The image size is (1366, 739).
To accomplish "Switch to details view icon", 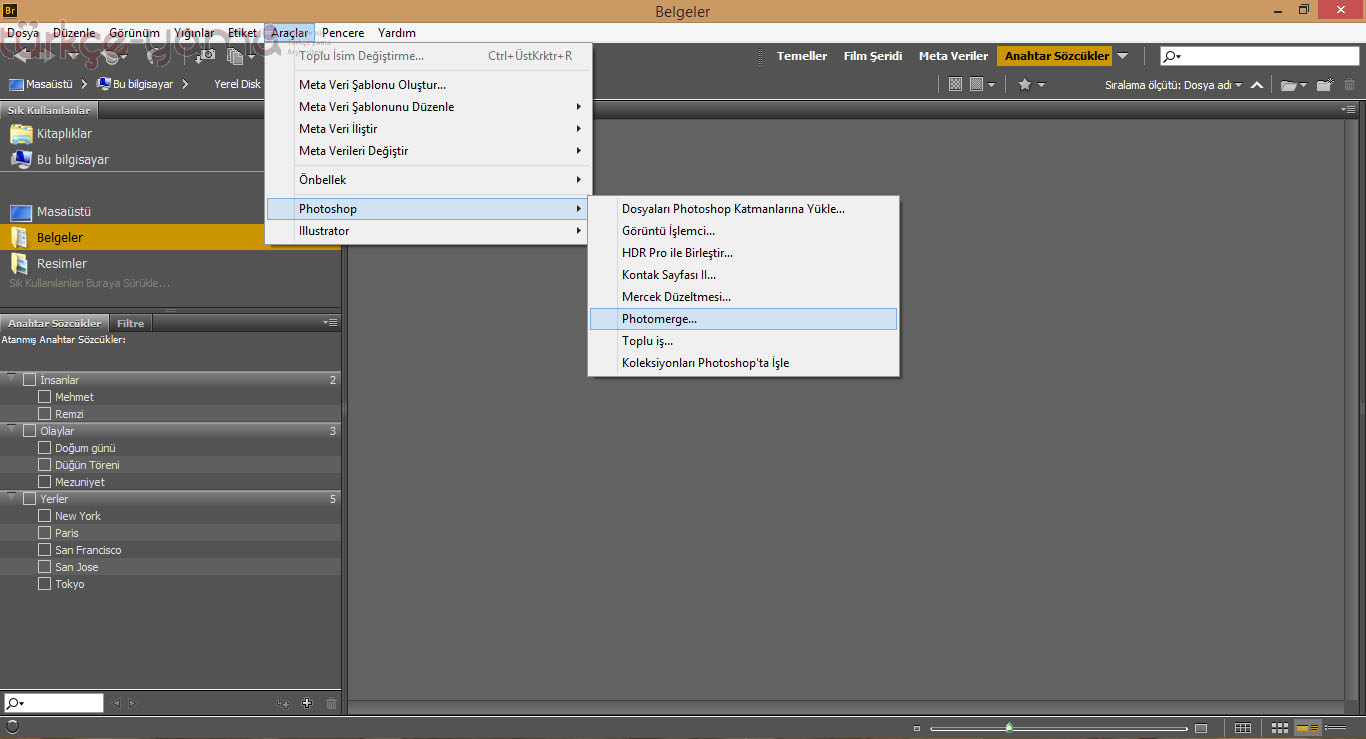I will (x=1308, y=728).
